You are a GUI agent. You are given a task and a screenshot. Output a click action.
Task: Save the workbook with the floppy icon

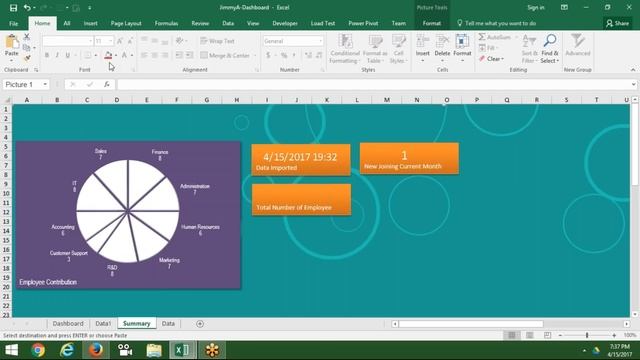[x=13, y=8]
